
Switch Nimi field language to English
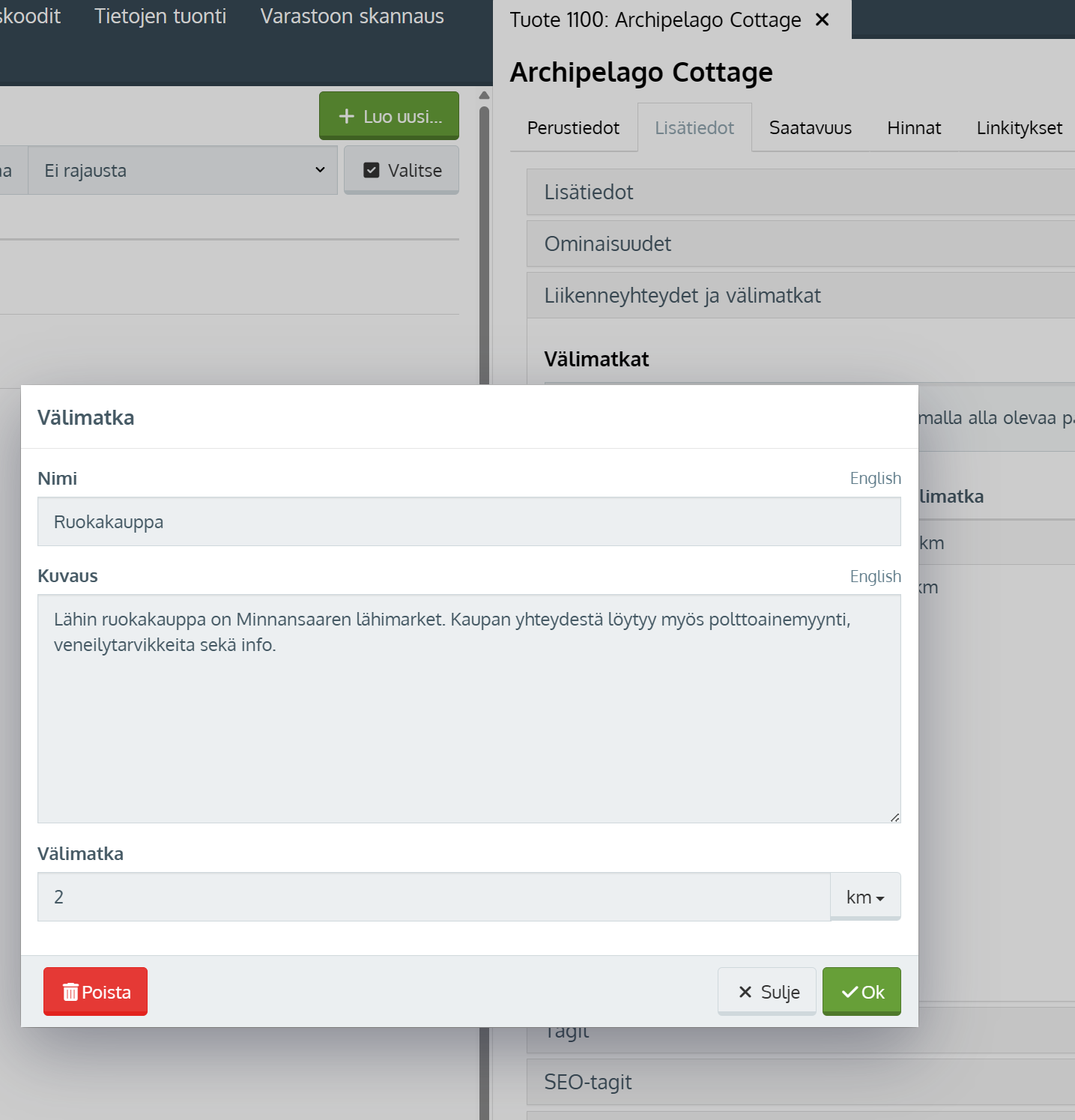[875, 478]
